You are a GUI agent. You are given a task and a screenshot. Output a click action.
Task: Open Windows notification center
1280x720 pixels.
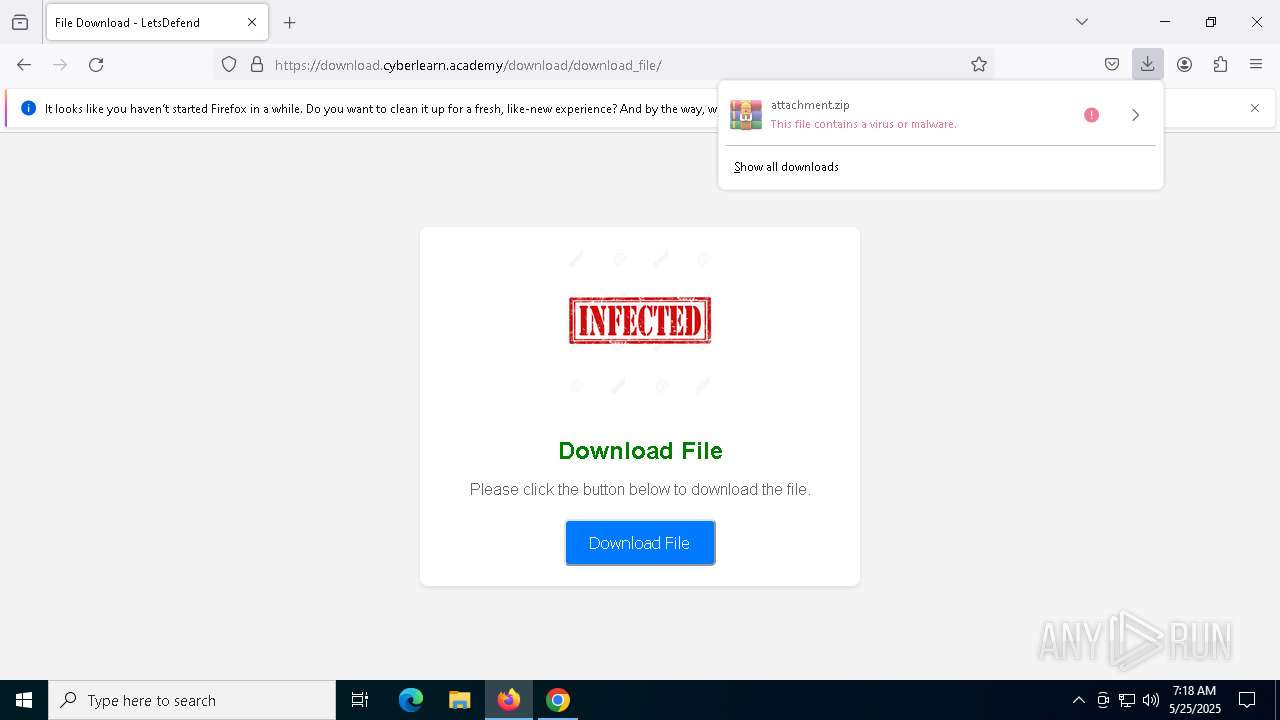point(1247,700)
